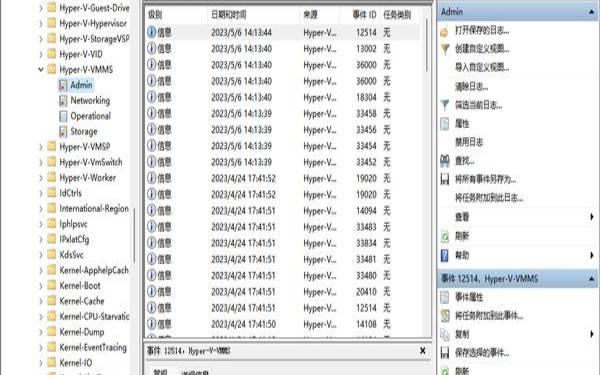Click the IdCtrls folder icon
The width and height of the screenshot is (600, 375).
point(52,193)
